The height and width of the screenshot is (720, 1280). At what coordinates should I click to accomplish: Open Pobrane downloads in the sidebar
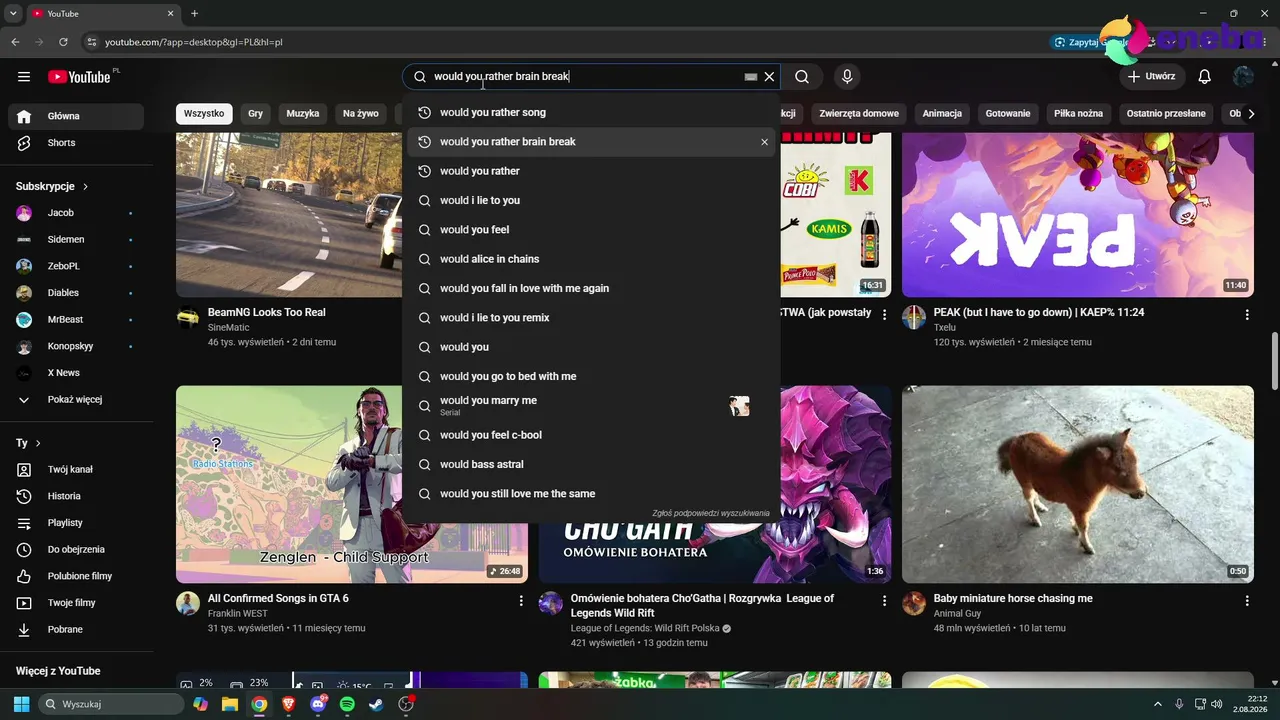coord(76,630)
